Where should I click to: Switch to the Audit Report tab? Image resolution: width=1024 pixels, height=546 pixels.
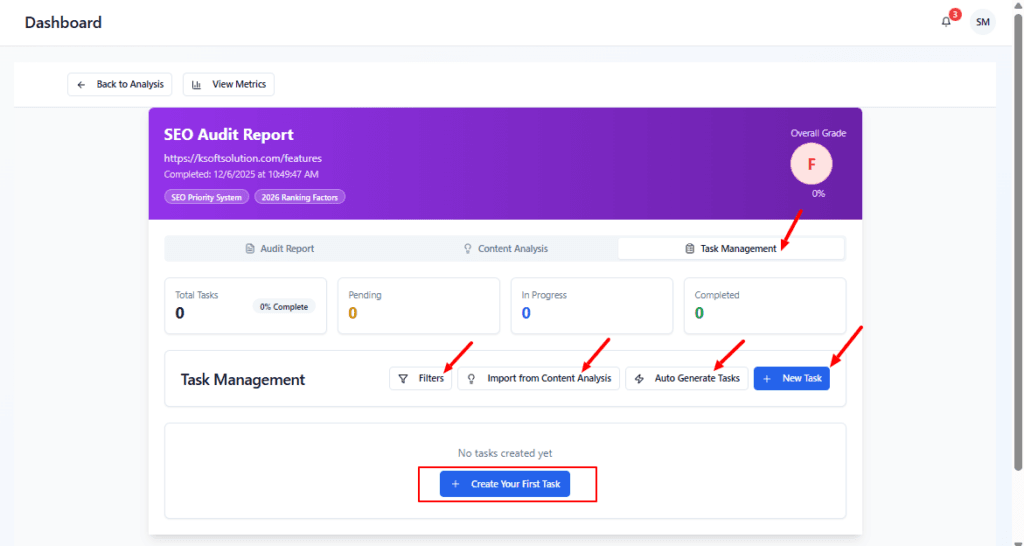point(279,248)
